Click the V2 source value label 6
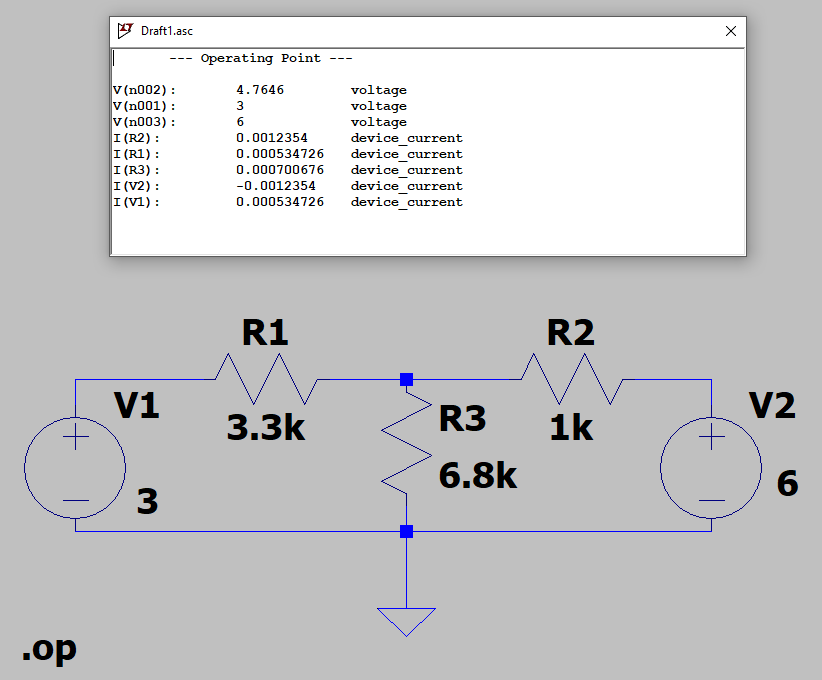Viewport: 822px width, 680px height. [x=787, y=483]
